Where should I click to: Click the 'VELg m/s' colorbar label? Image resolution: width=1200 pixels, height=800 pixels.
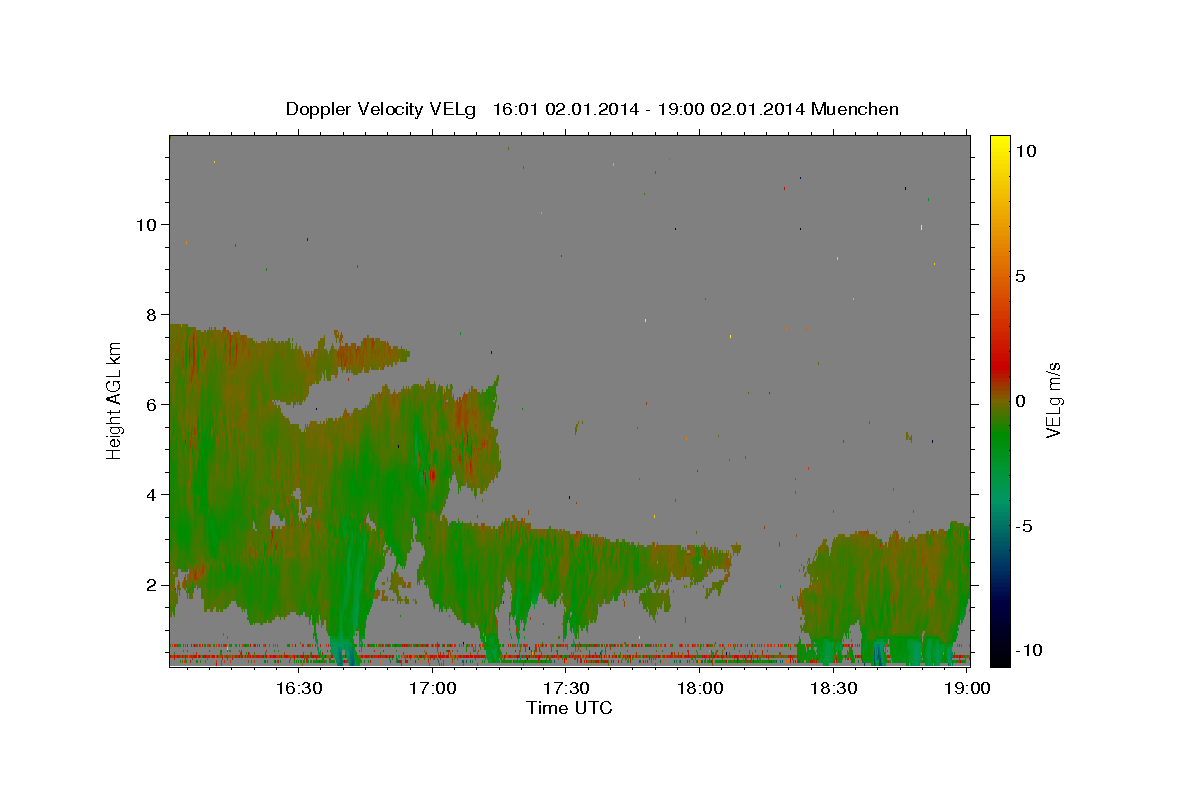point(1053,399)
